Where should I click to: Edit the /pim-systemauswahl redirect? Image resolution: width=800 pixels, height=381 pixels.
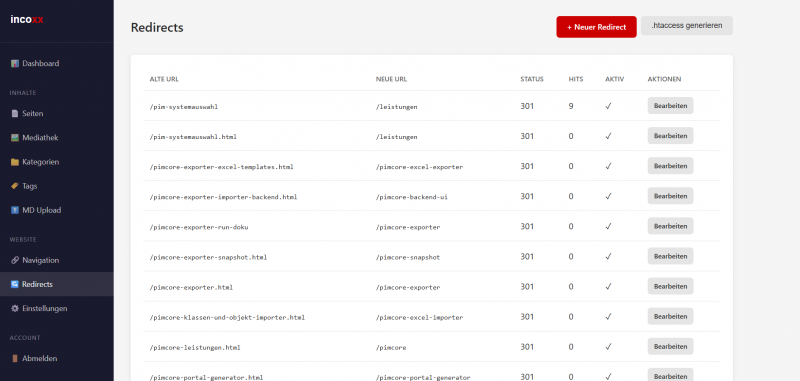tap(670, 106)
